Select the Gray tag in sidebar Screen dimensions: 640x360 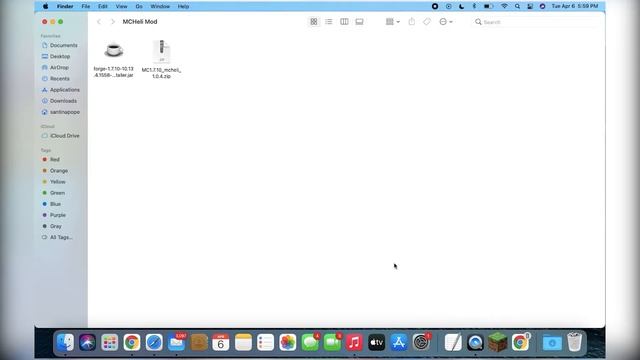tap(52, 226)
